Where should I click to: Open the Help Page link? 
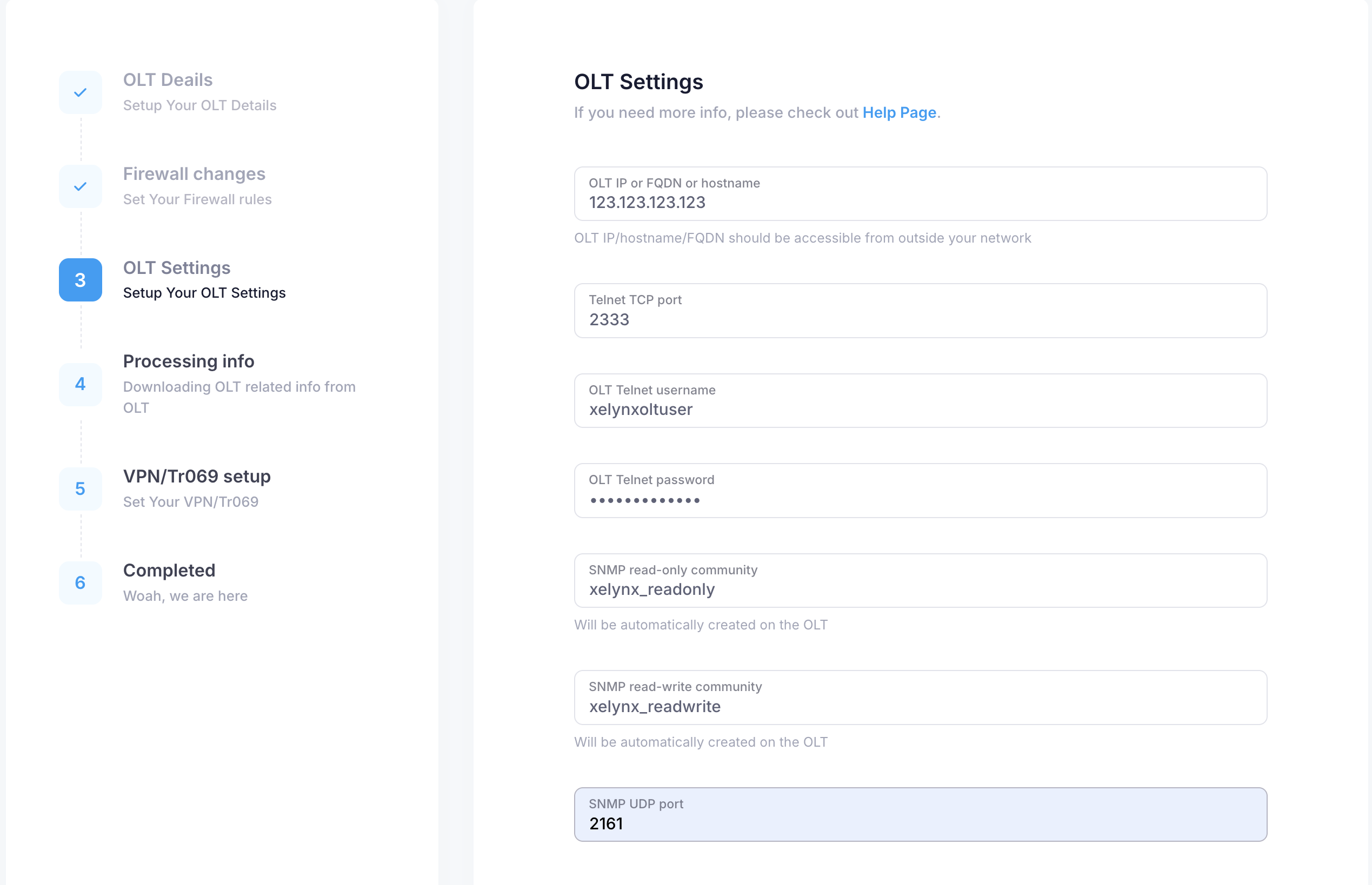pyautogui.click(x=899, y=112)
